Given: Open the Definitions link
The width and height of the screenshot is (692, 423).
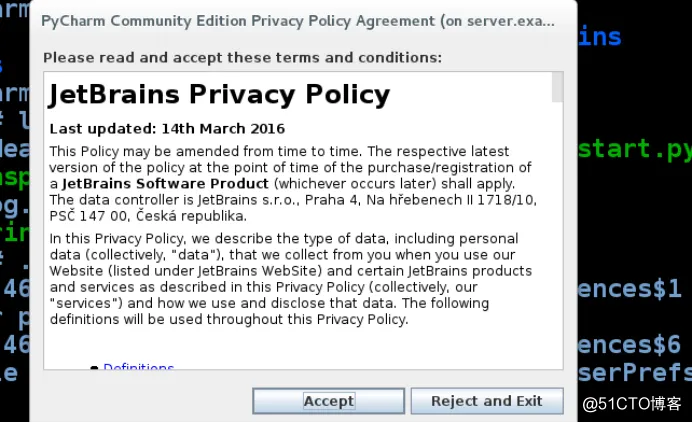Looking at the screenshot, I should pos(138,367).
